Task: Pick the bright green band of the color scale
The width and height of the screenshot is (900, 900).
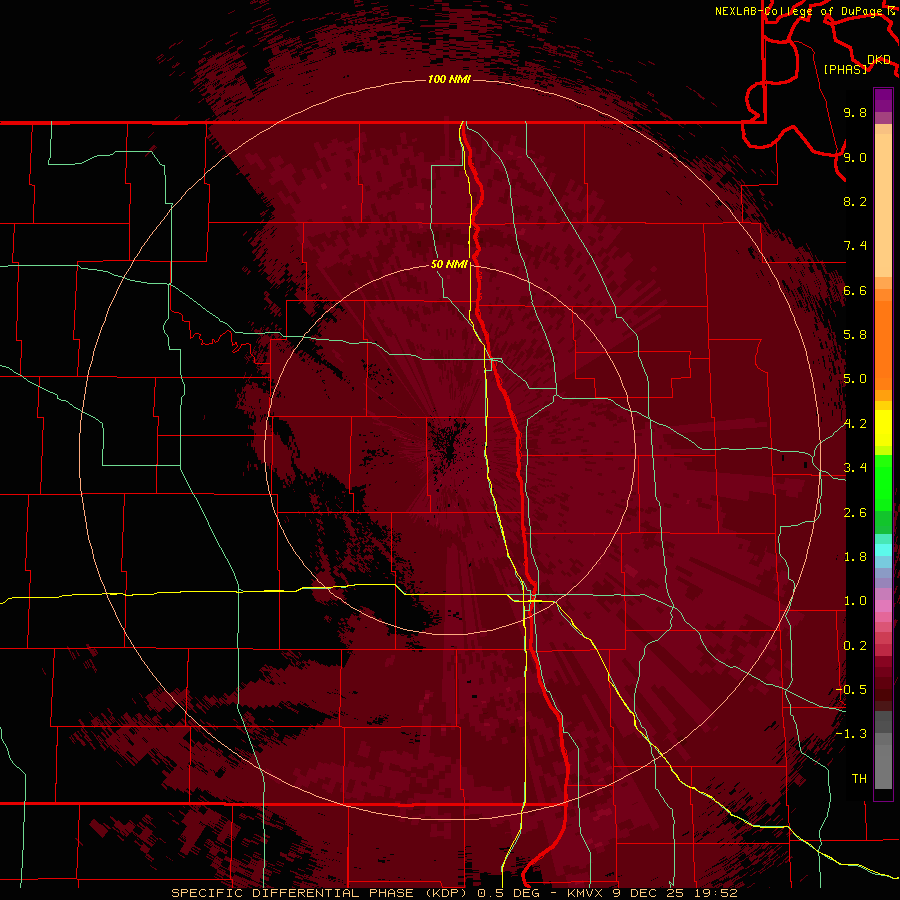Action: coord(883,484)
